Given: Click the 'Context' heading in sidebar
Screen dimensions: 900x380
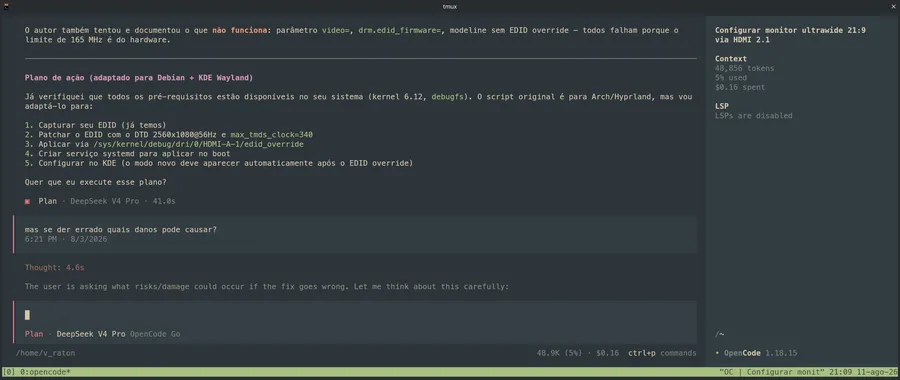Looking at the screenshot, I should tap(731, 59).
